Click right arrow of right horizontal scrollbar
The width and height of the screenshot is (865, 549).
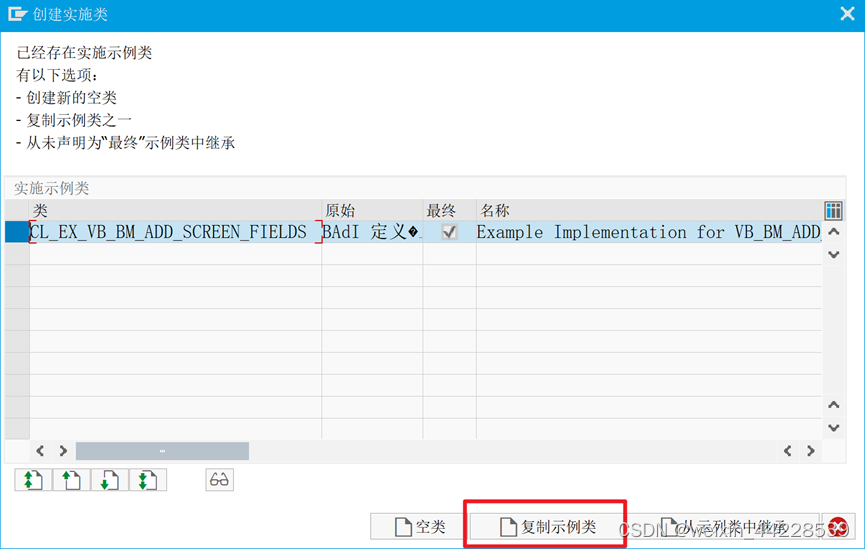(x=810, y=451)
